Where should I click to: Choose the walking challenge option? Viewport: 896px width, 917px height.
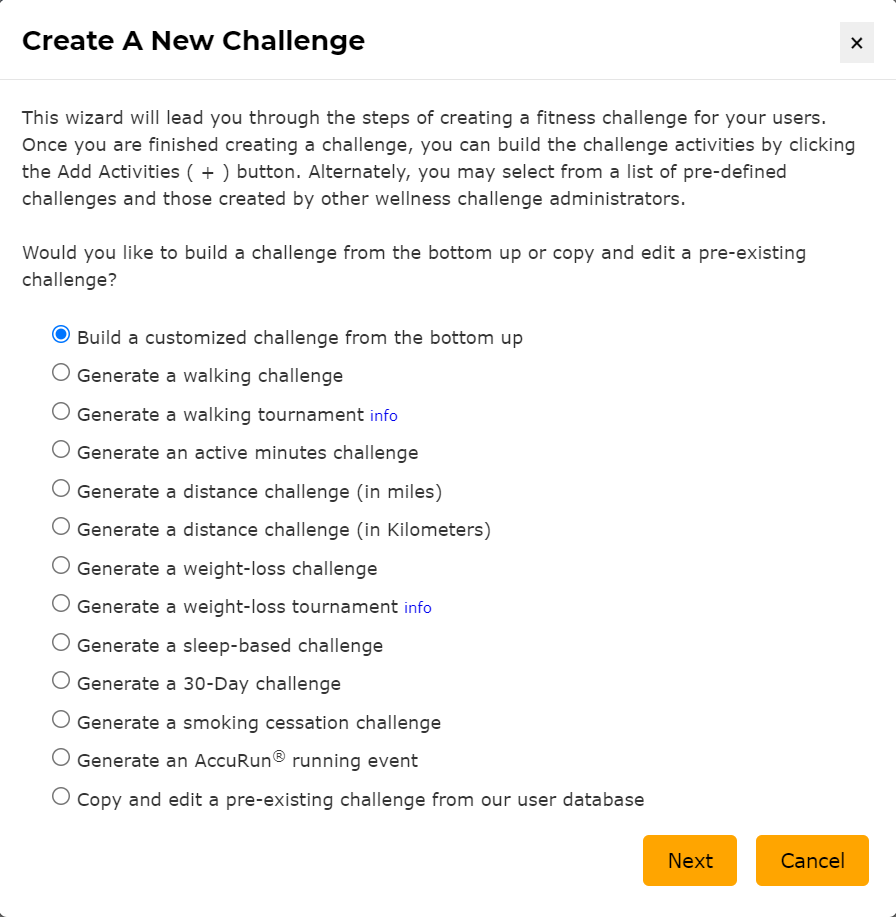coord(60,371)
